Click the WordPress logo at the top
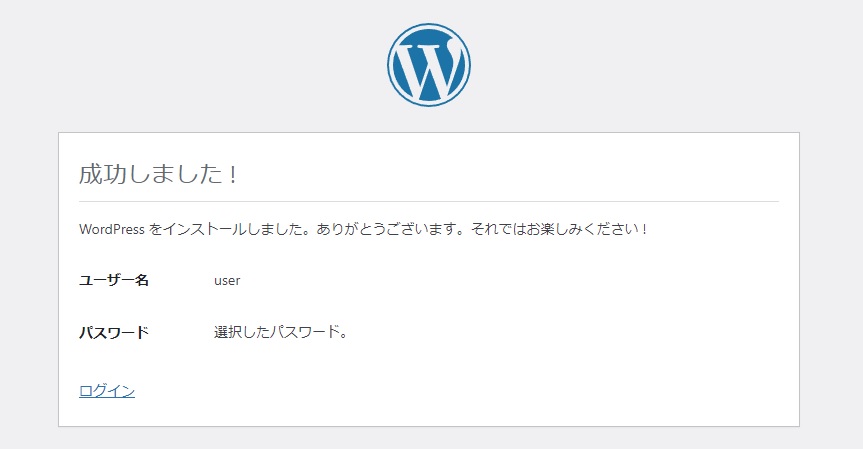863x449 pixels. tap(428, 65)
